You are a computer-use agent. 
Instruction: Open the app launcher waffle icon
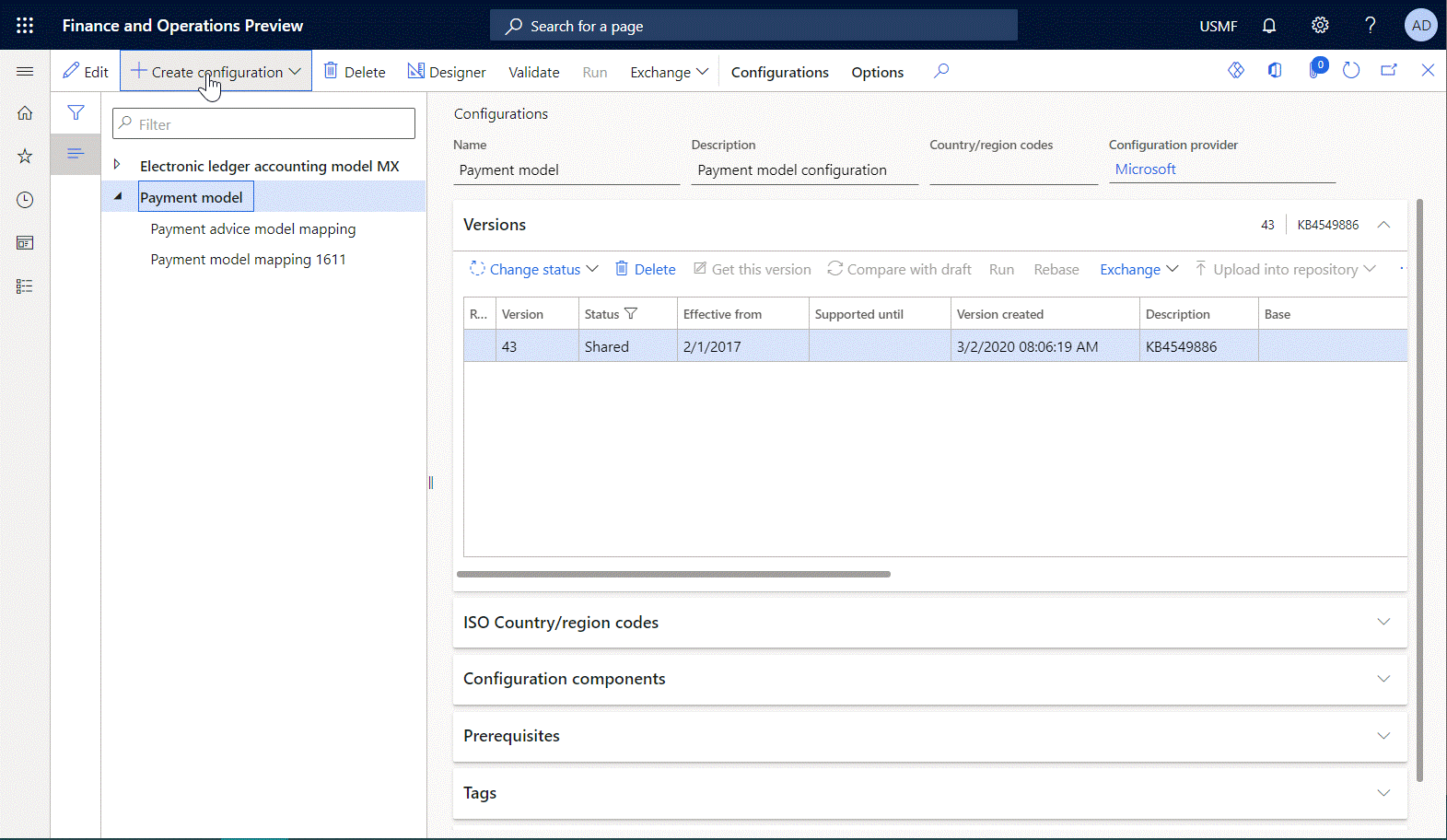coord(25,26)
